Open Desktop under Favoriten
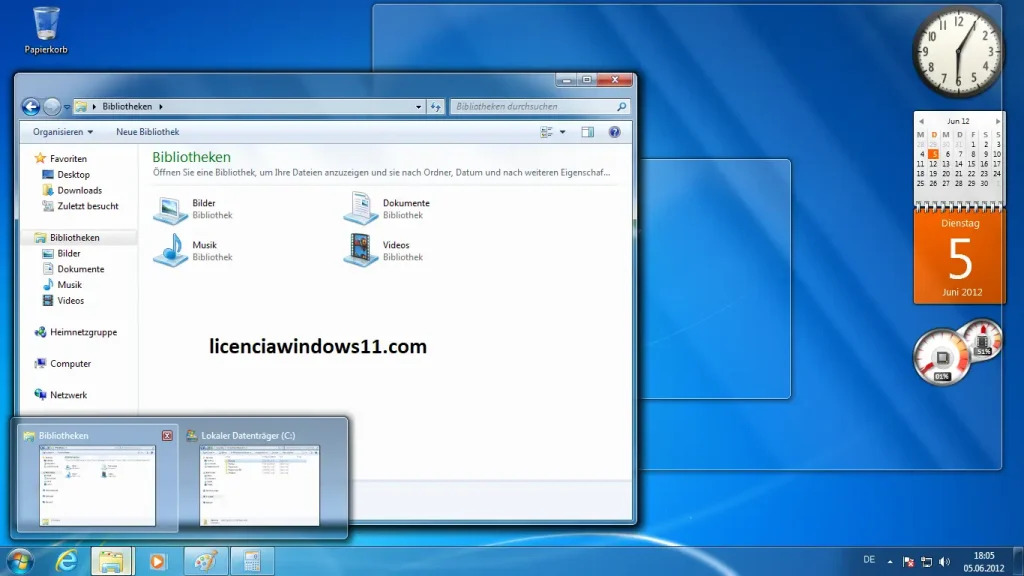This screenshot has height=576, width=1024. pos(73,174)
